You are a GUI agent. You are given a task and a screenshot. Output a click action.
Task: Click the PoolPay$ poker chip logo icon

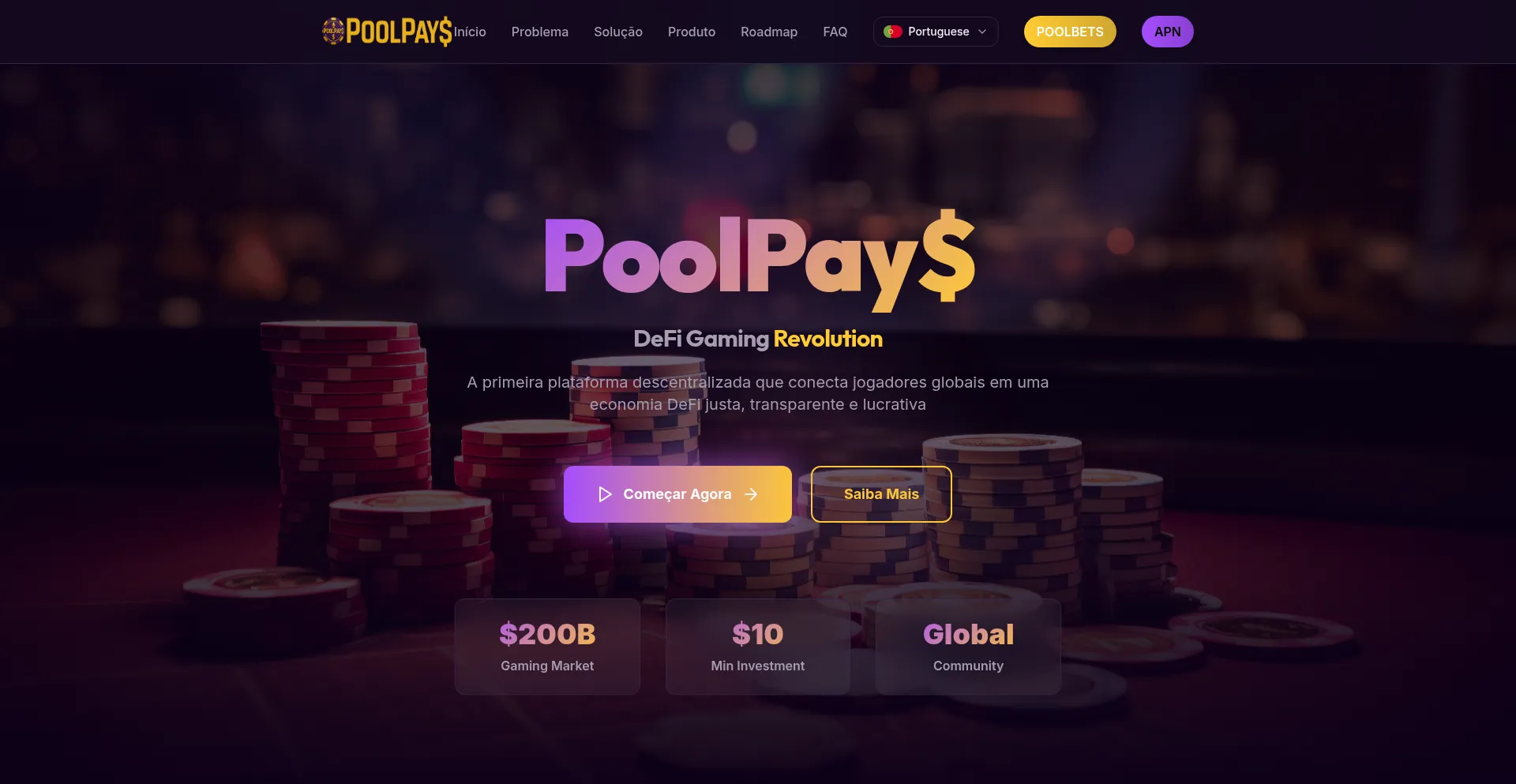point(333,31)
